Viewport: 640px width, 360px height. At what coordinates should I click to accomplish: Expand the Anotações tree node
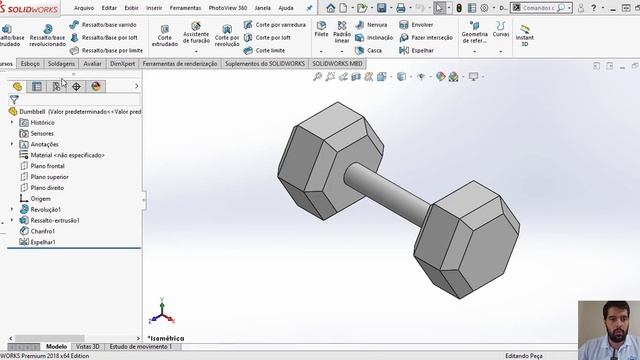[12, 144]
